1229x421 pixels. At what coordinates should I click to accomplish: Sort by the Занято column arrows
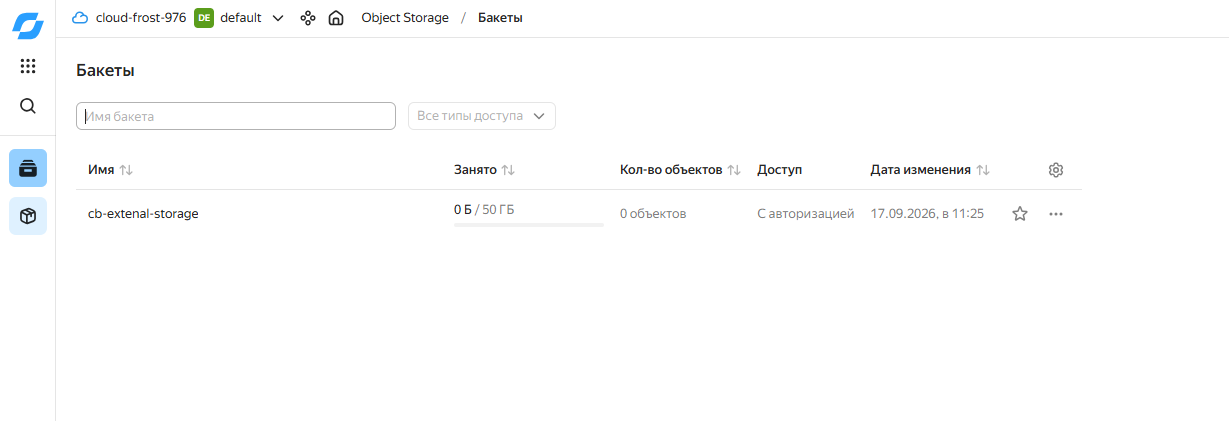(508, 170)
